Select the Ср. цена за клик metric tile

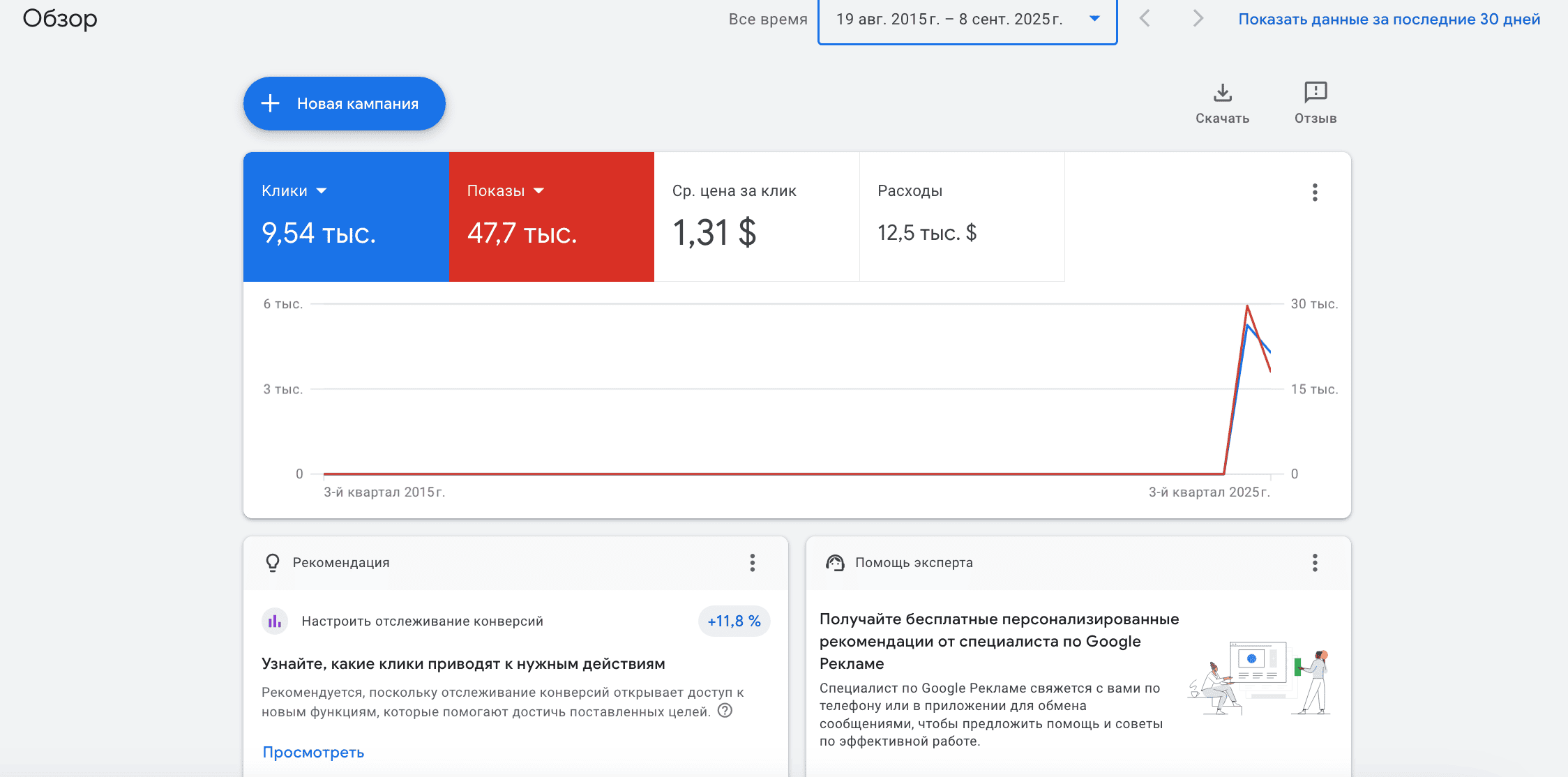pyautogui.click(x=757, y=217)
